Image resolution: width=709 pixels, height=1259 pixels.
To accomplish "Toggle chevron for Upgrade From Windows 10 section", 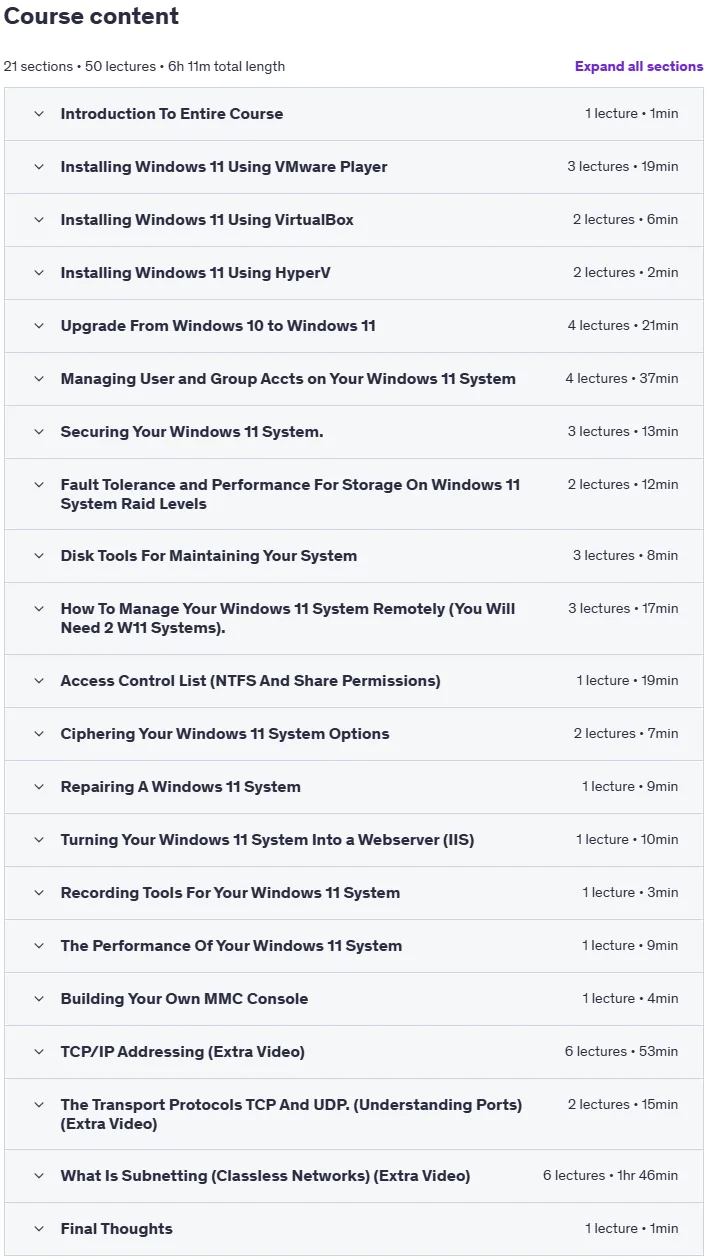I will coord(39,326).
